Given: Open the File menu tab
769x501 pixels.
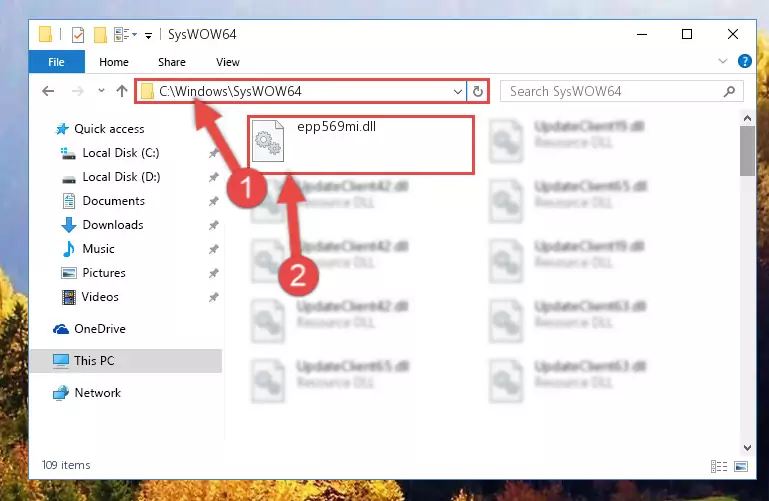Looking at the screenshot, I should (56, 62).
